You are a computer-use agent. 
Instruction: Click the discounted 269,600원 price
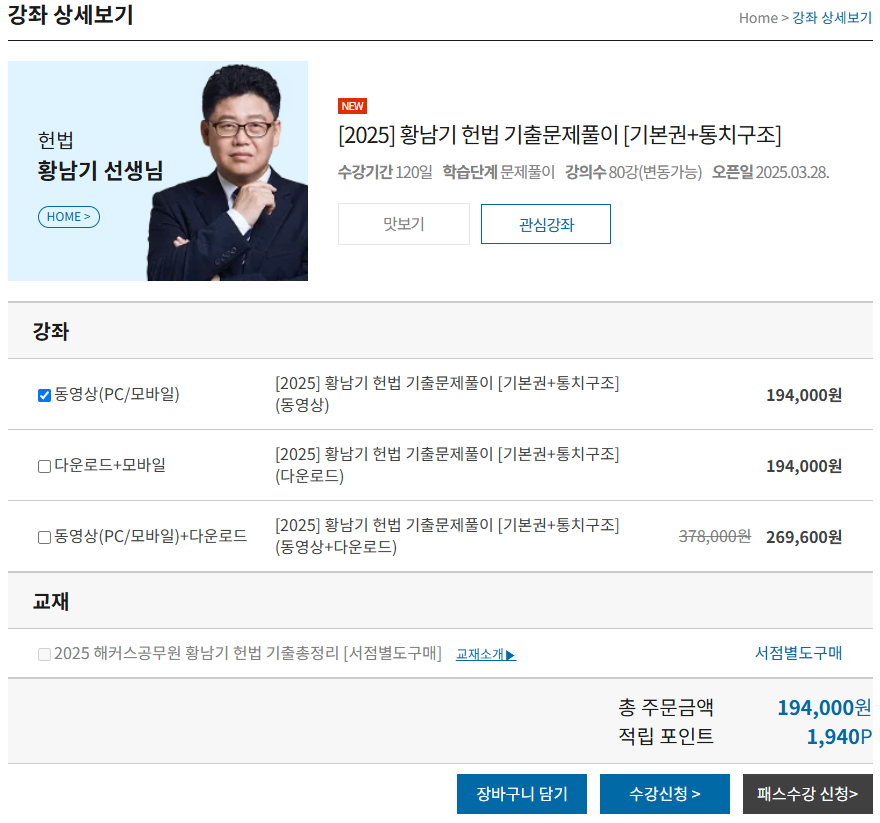[803, 537]
